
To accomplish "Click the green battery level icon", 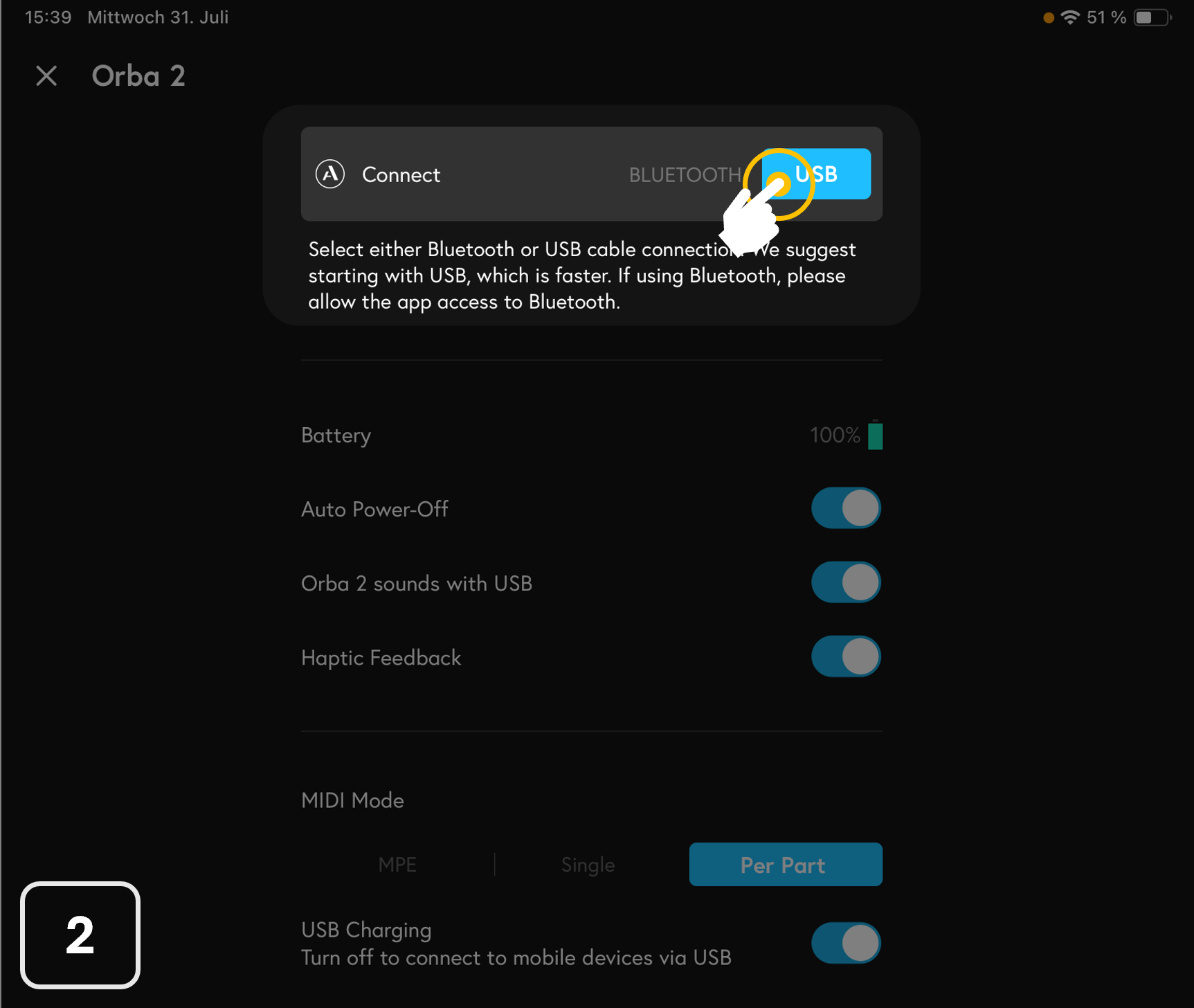I will (876, 435).
